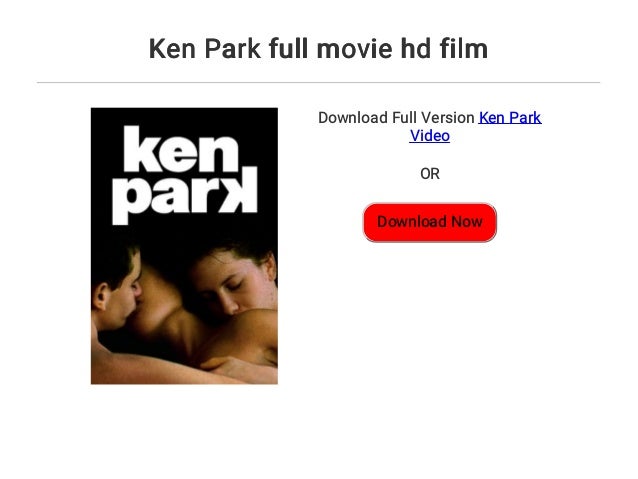Click the horizontal divider under heading
638x479 pixels.
[318, 82]
